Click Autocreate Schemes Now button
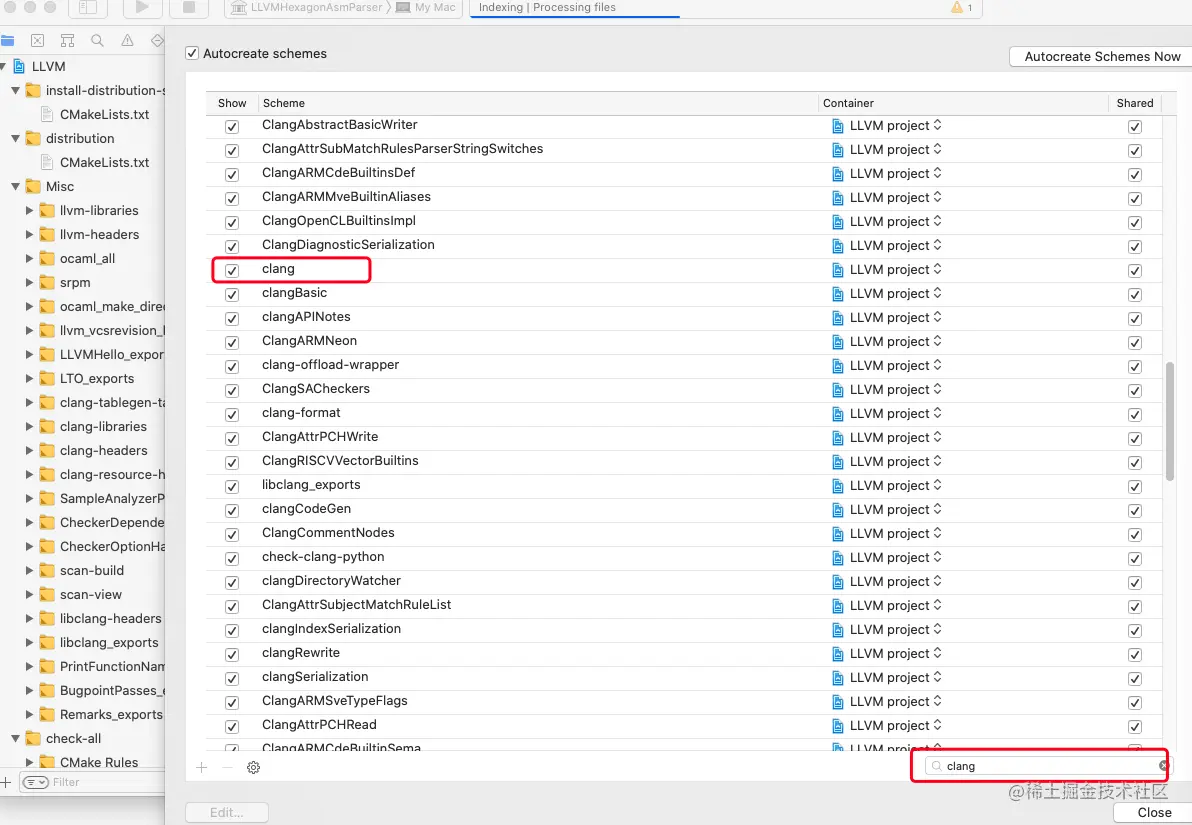Image resolution: width=1192 pixels, height=825 pixels. coord(1102,56)
